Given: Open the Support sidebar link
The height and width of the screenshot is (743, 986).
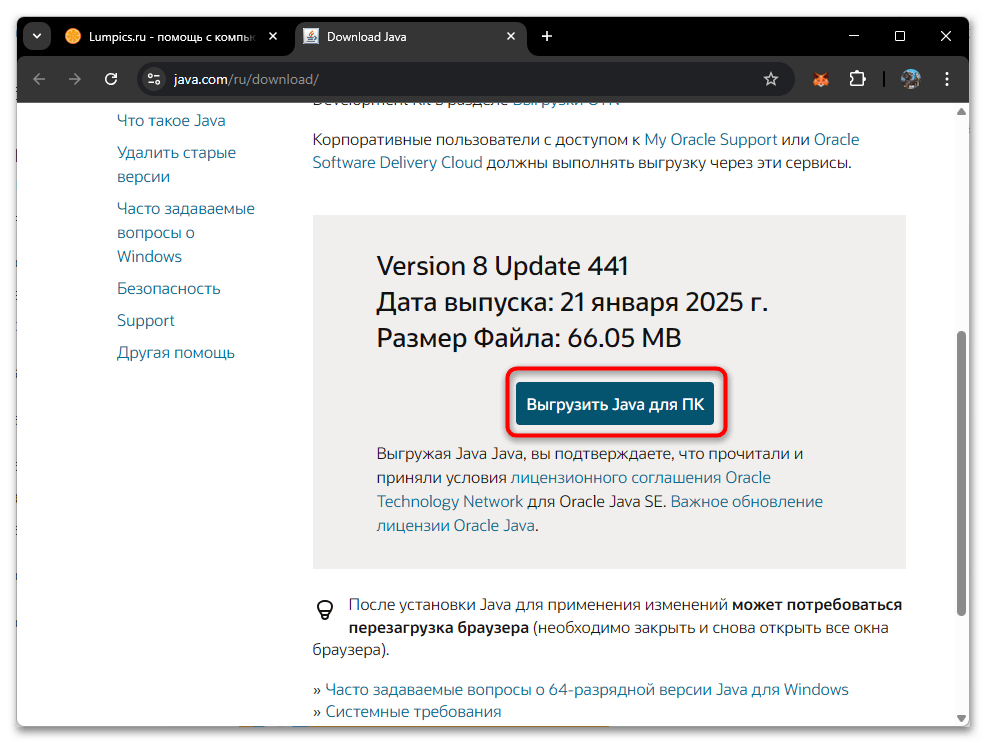Looking at the screenshot, I should (145, 321).
